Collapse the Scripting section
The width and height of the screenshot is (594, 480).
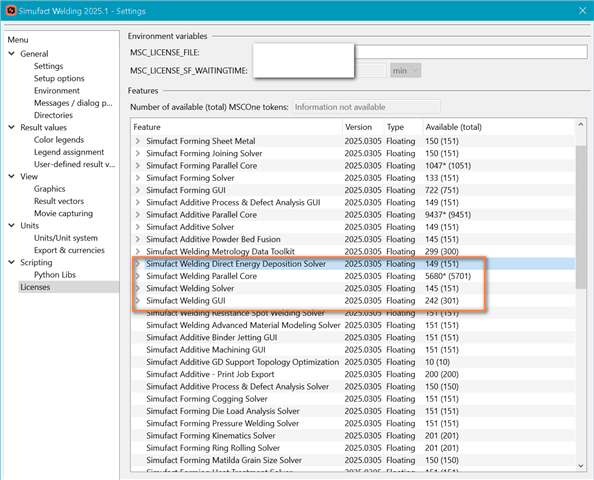(12, 262)
